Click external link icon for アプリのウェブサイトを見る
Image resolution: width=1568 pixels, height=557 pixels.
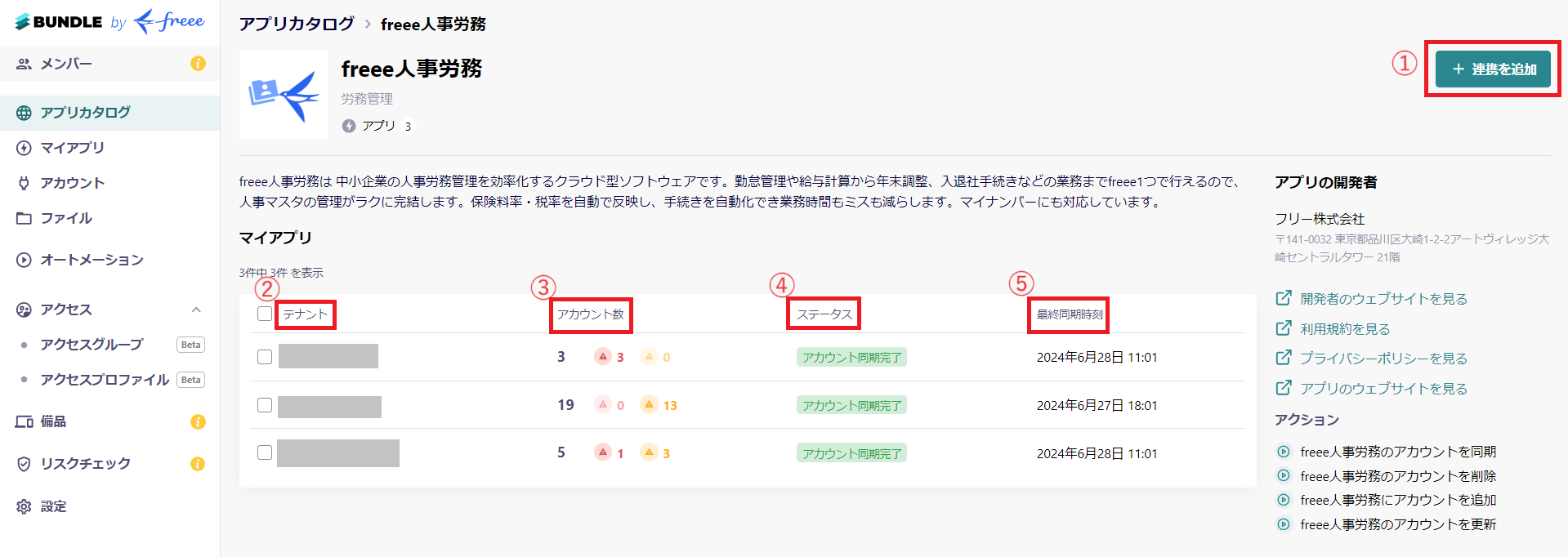click(1284, 388)
